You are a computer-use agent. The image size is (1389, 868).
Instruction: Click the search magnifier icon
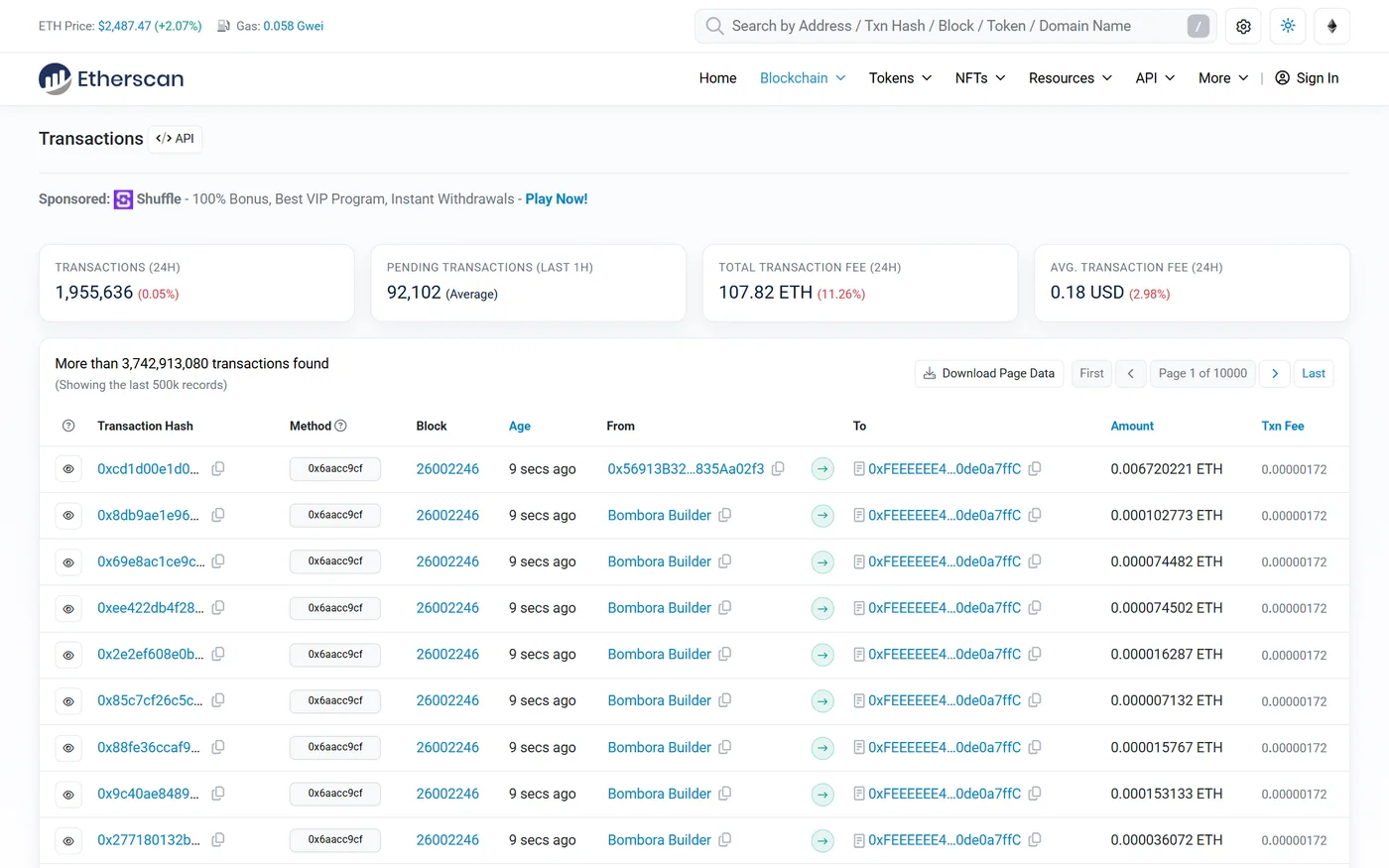714,26
